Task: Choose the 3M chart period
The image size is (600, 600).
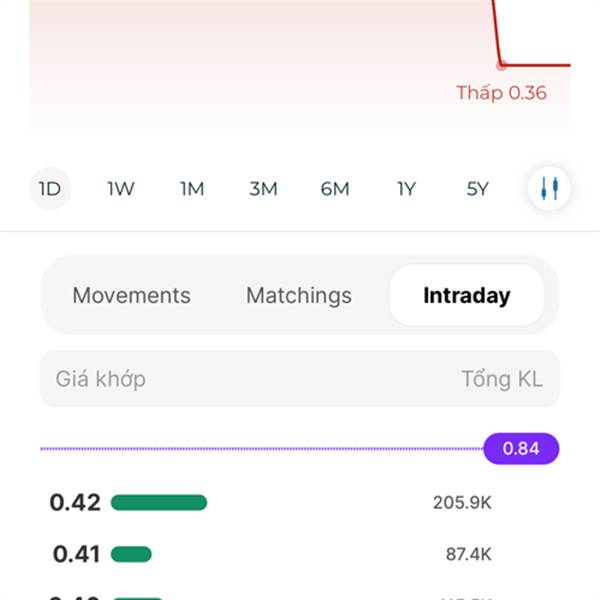Action: pos(263,189)
